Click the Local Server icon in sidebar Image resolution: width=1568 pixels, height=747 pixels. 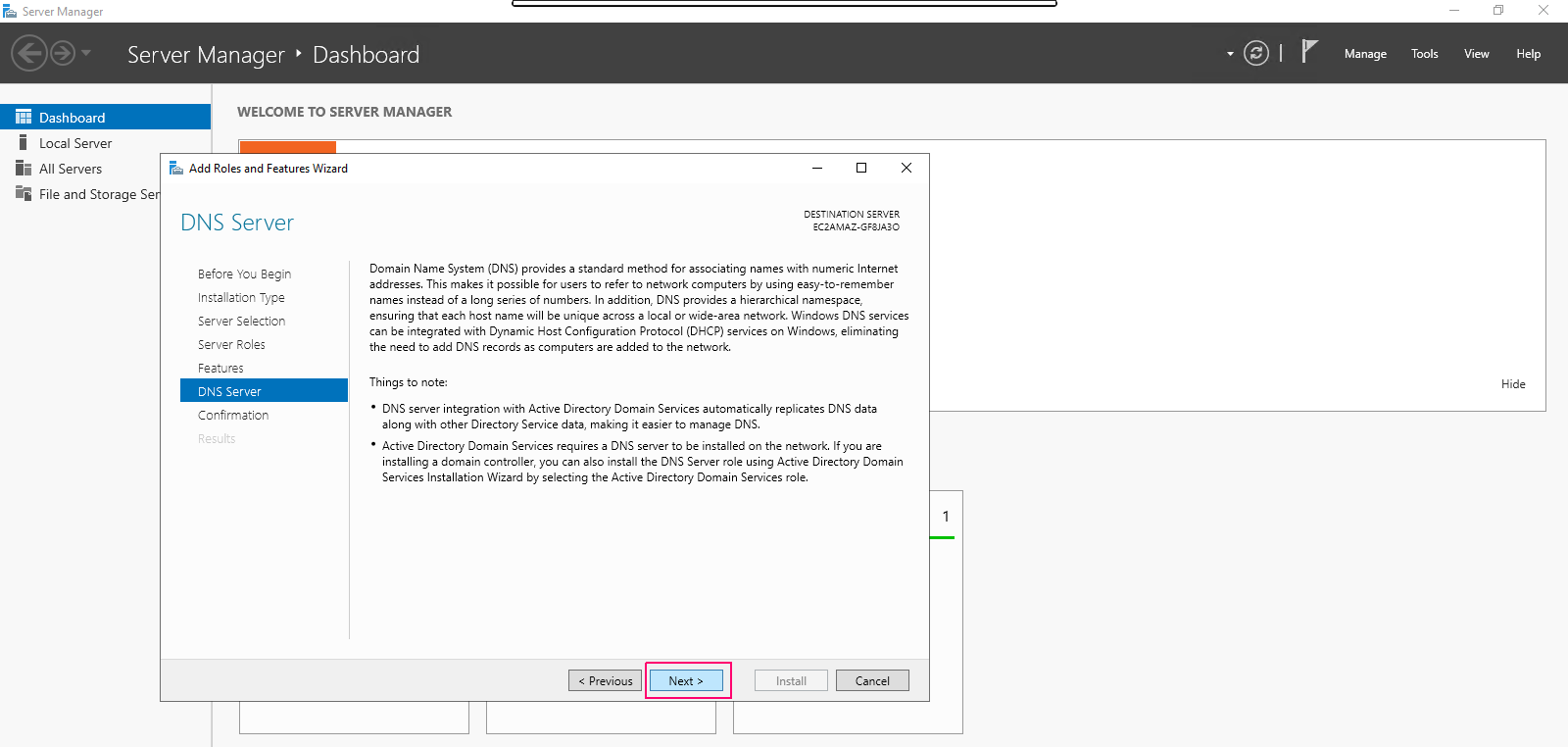point(24,142)
